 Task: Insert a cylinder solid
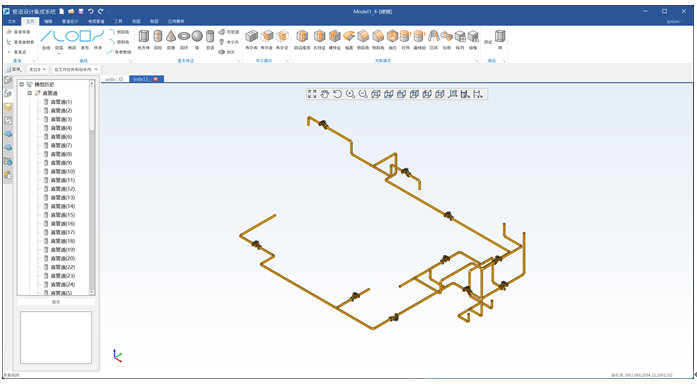coord(158,39)
